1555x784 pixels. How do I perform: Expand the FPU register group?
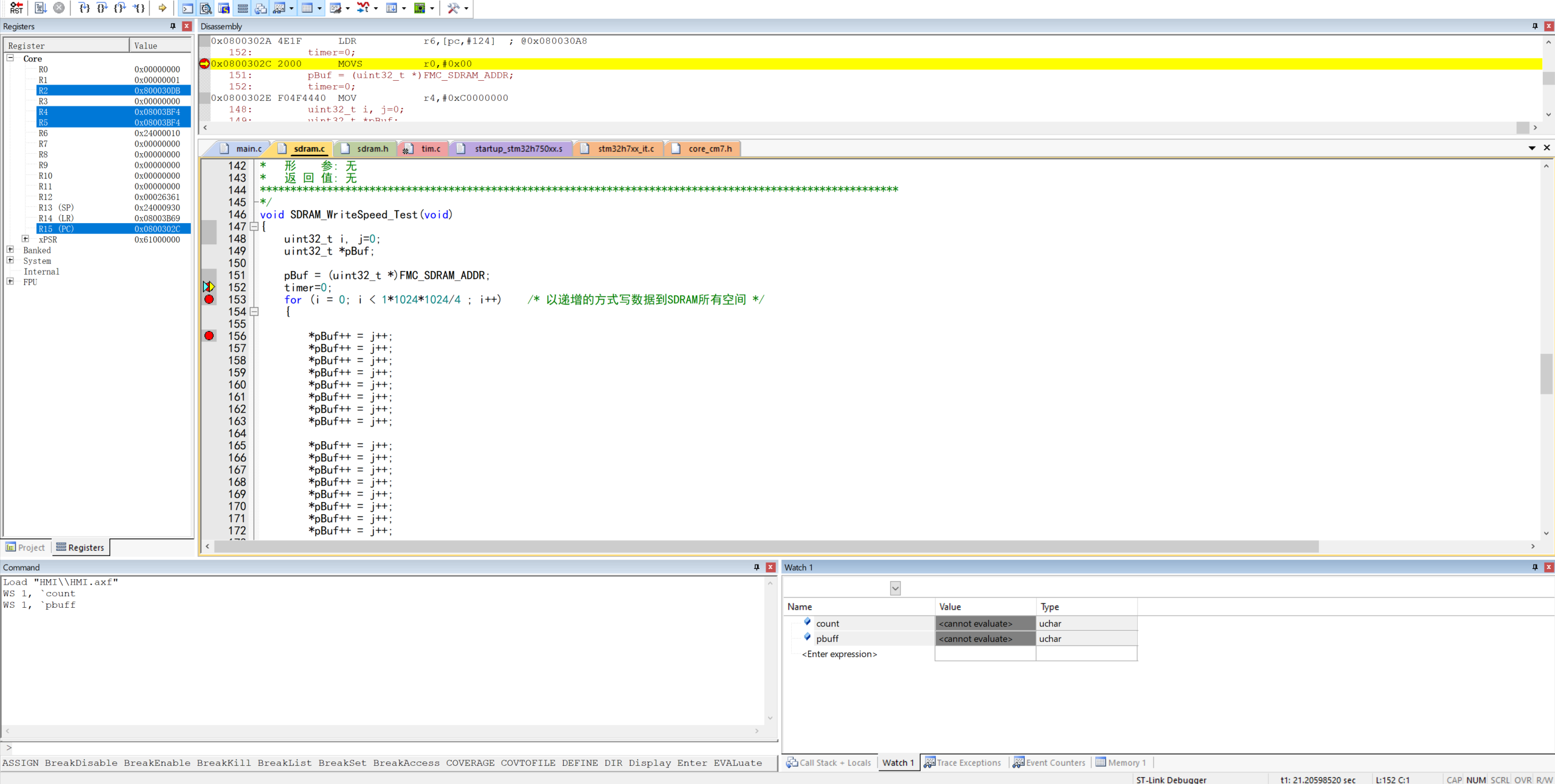[10, 281]
